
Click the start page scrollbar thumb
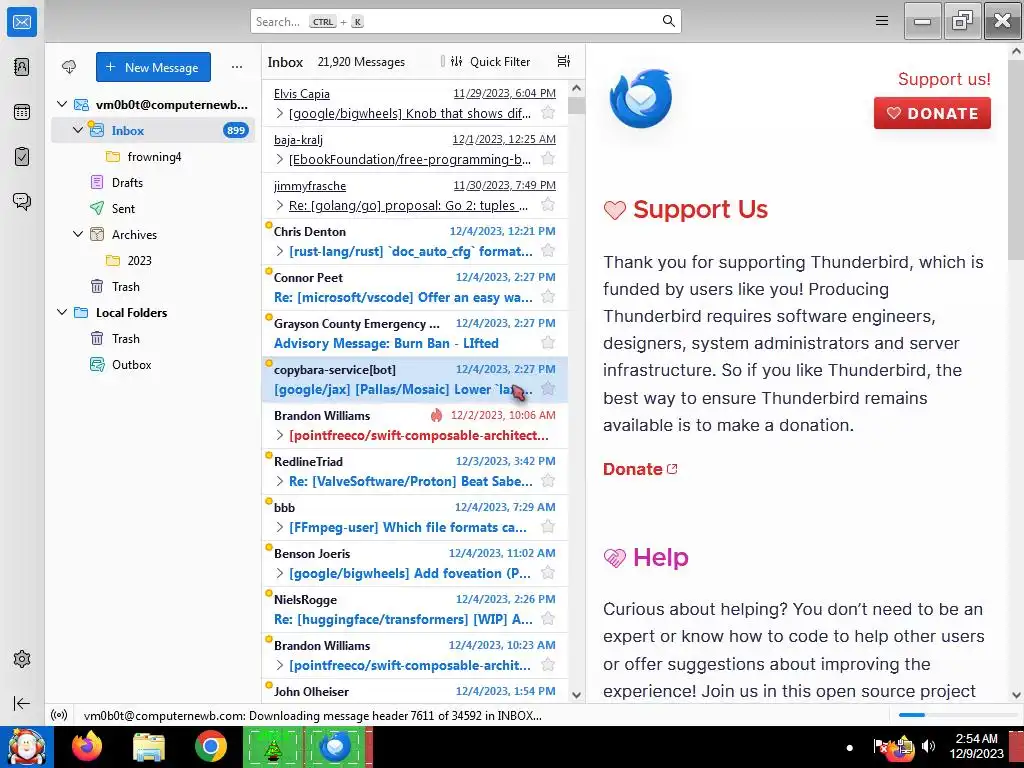pos(1016,160)
